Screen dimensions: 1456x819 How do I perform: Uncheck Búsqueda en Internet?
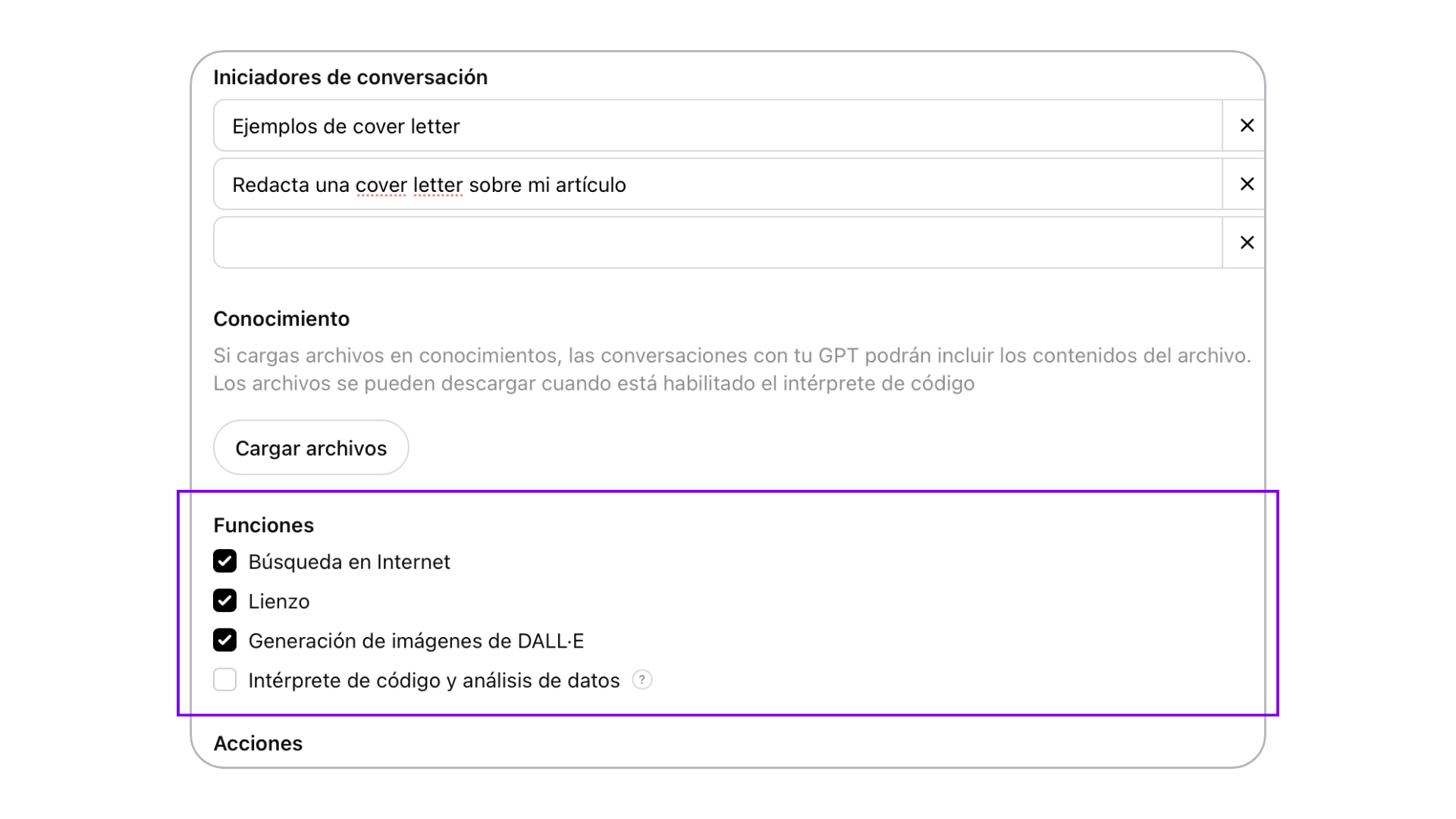tap(224, 561)
